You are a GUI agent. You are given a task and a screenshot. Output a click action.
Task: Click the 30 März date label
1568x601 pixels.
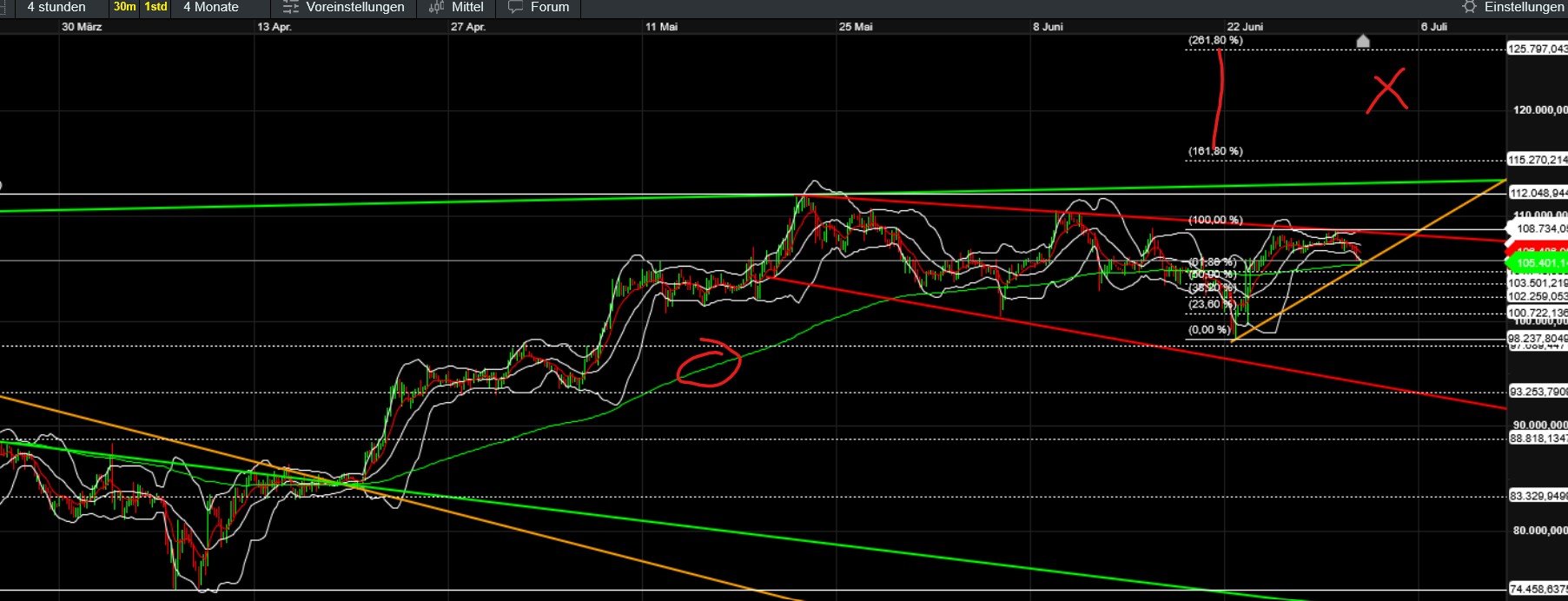click(82, 27)
